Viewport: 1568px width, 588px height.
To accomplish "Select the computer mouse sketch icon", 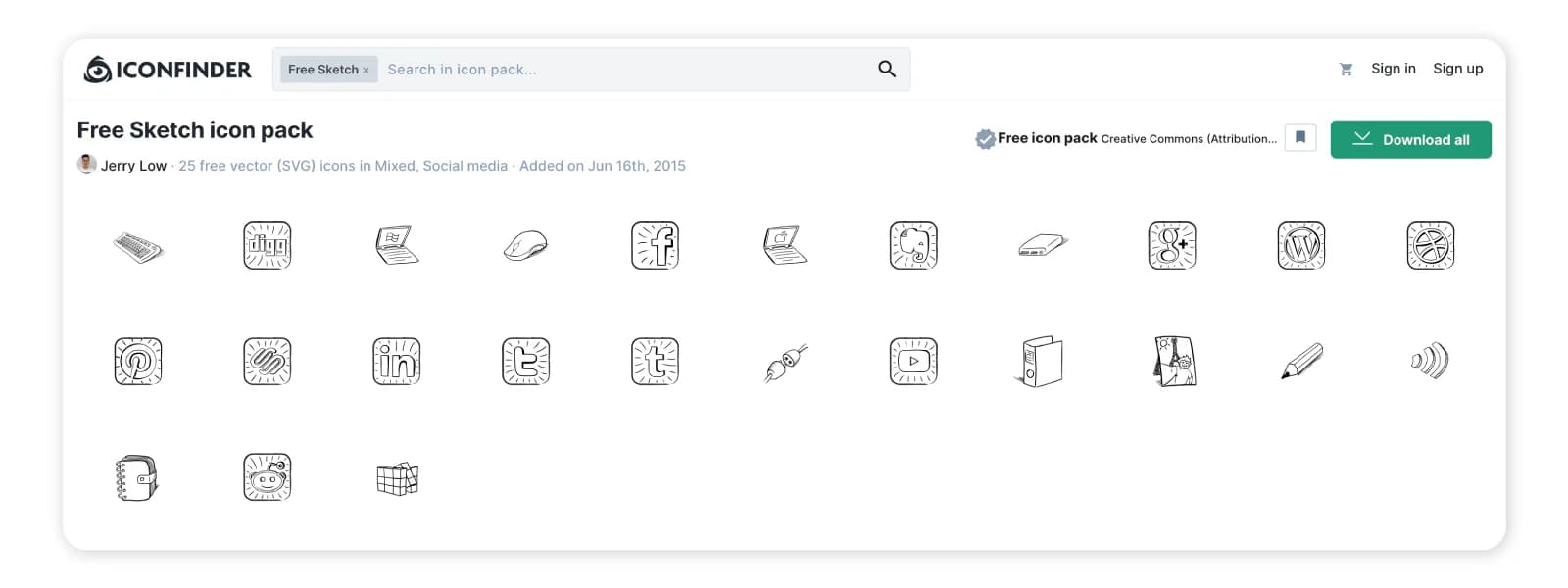I will pyautogui.click(x=526, y=245).
